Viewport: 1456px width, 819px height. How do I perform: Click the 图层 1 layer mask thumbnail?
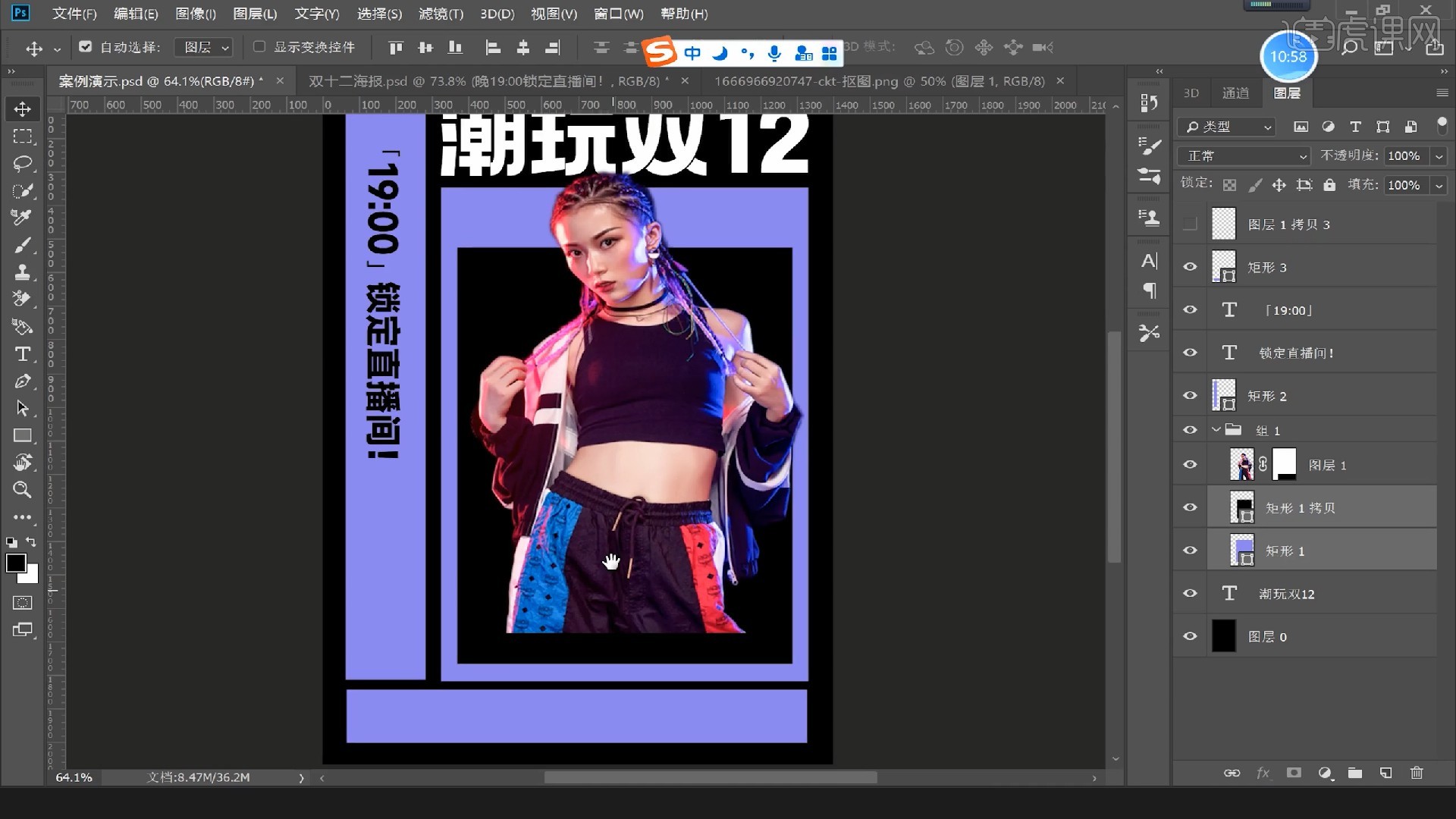click(1284, 464)
